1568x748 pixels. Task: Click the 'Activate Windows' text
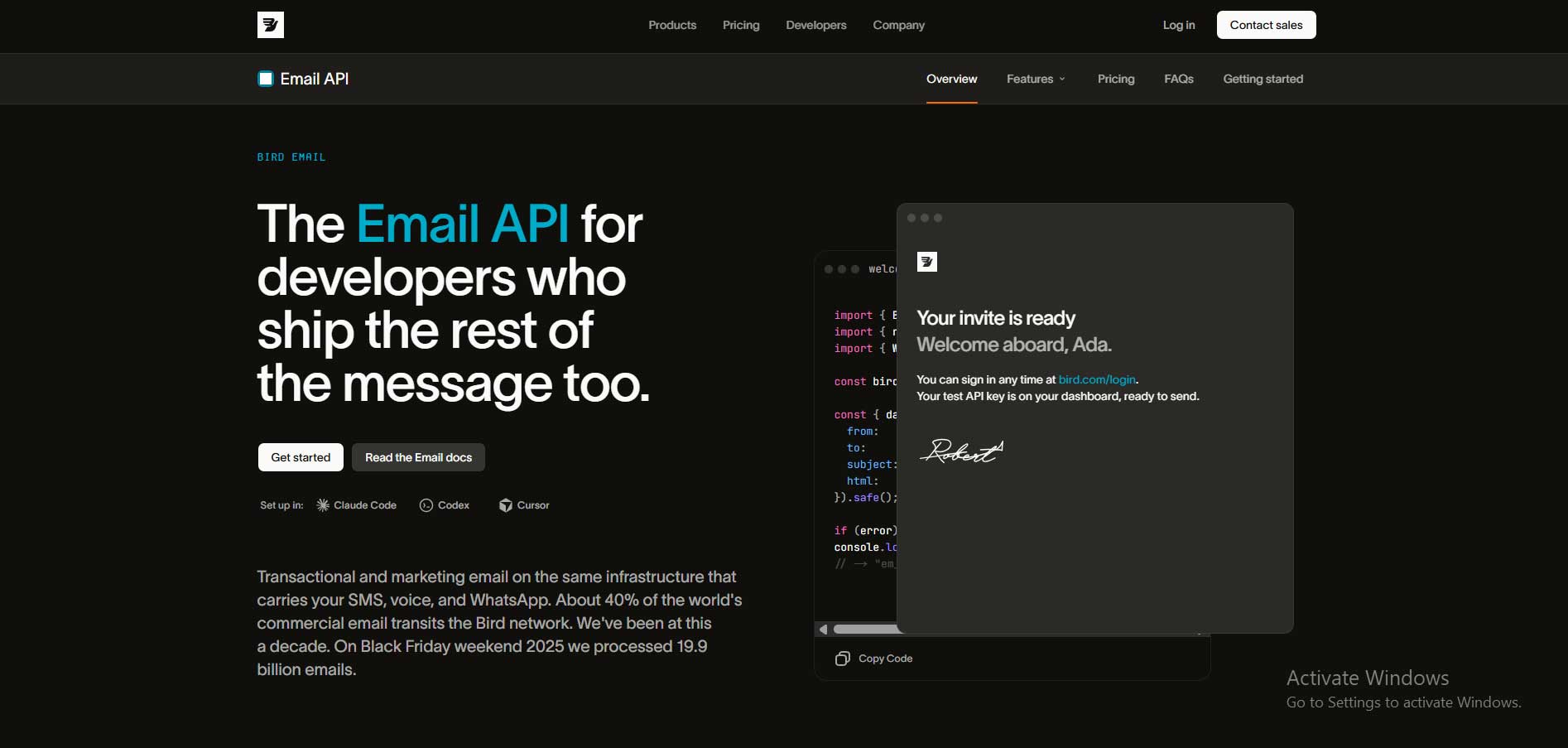pyautogui.click(x=1368, y=678)
